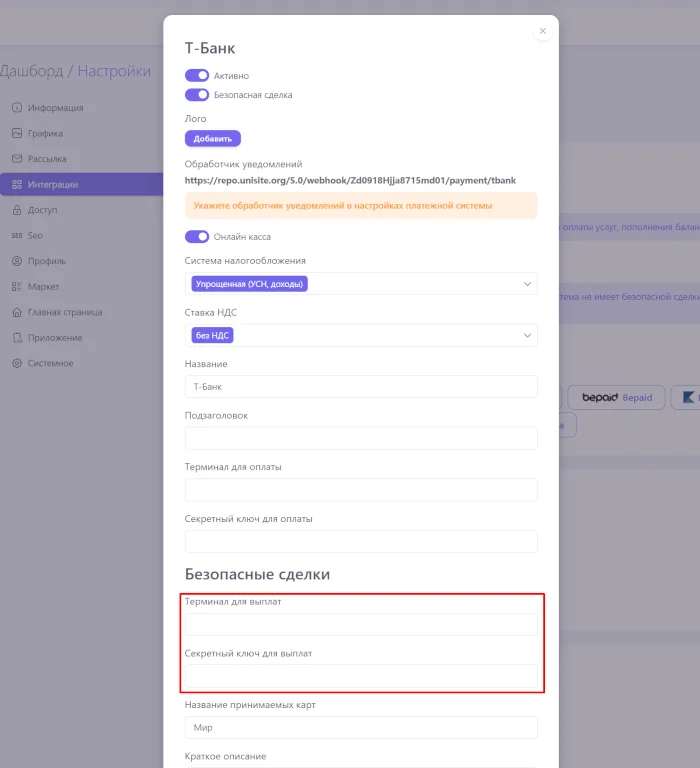The image size is (700, 768).
Task: Click the Доступ lock icon
Action: [17, 210]
